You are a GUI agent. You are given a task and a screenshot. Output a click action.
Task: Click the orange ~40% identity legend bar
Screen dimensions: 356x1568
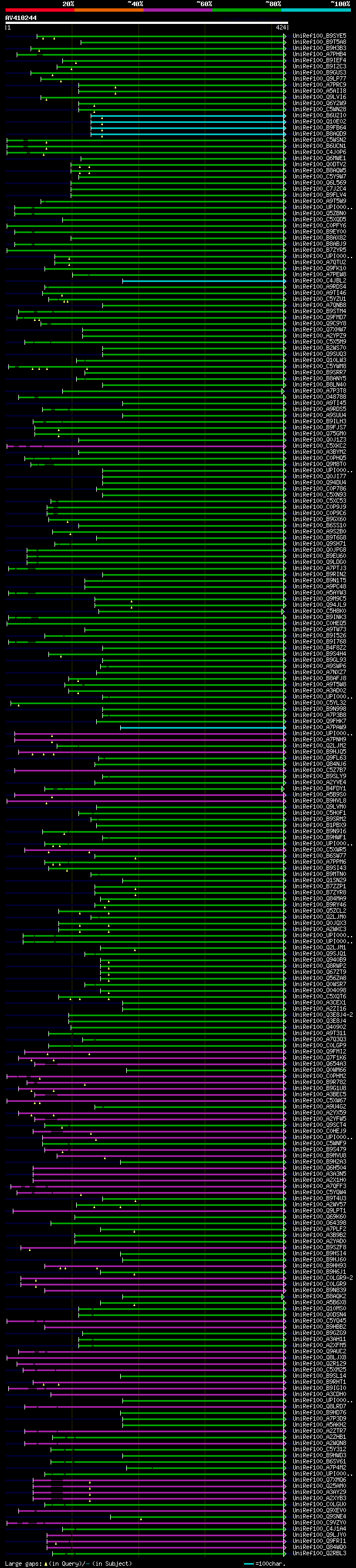point(109,10)
